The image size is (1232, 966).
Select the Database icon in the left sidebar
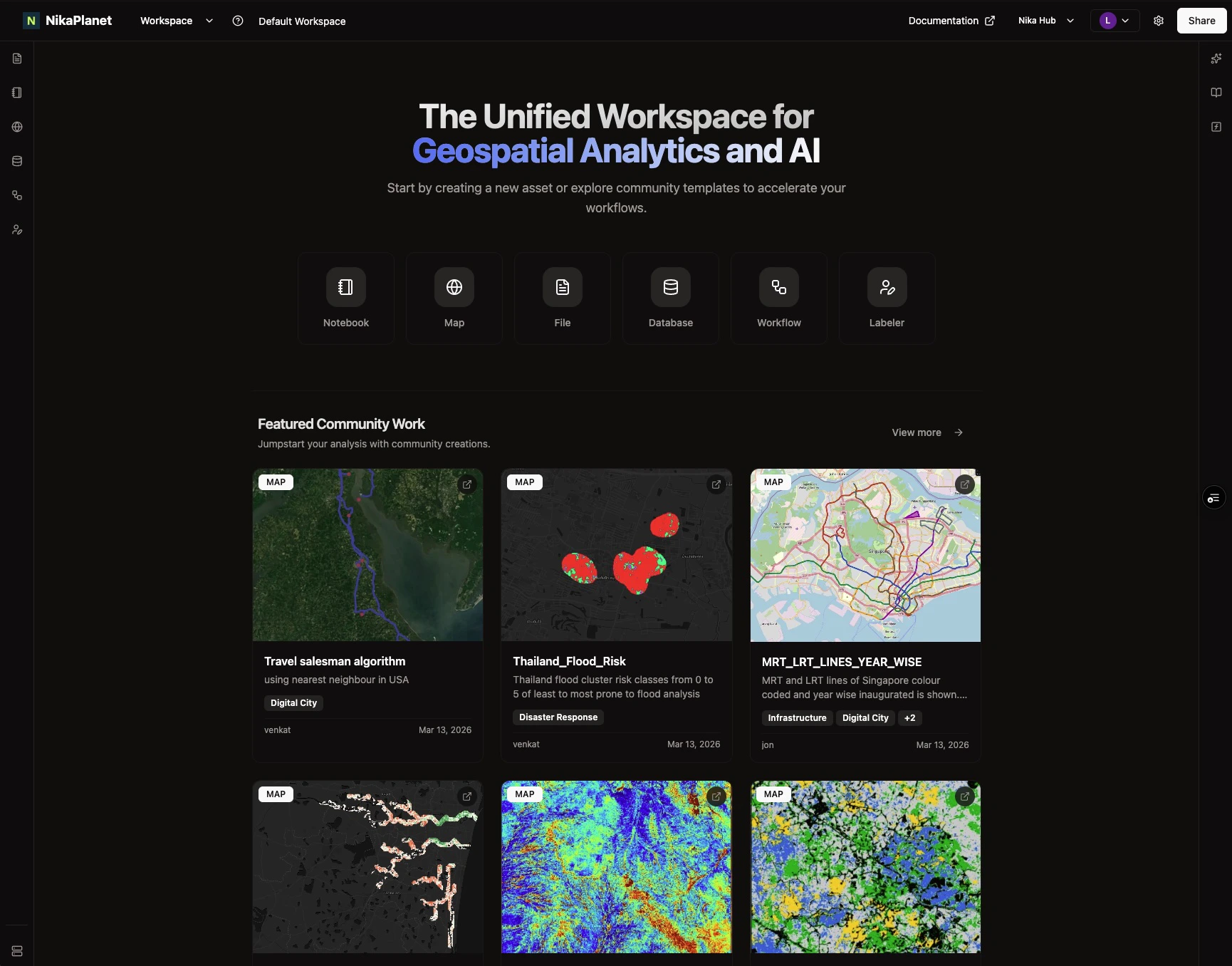point(16,161)
